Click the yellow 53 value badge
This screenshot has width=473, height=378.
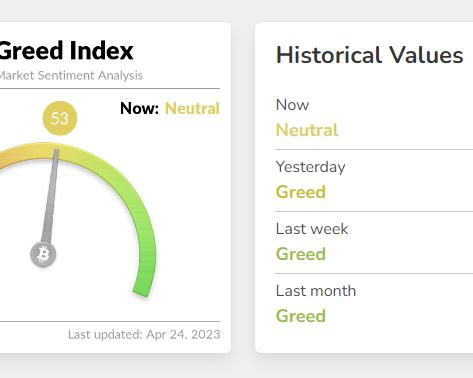(60, 118)
